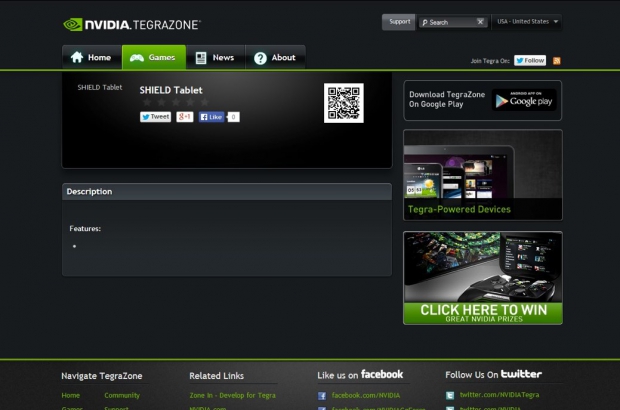
Task: Click the Click Here To Win banner
Action: tap(483, 278)
